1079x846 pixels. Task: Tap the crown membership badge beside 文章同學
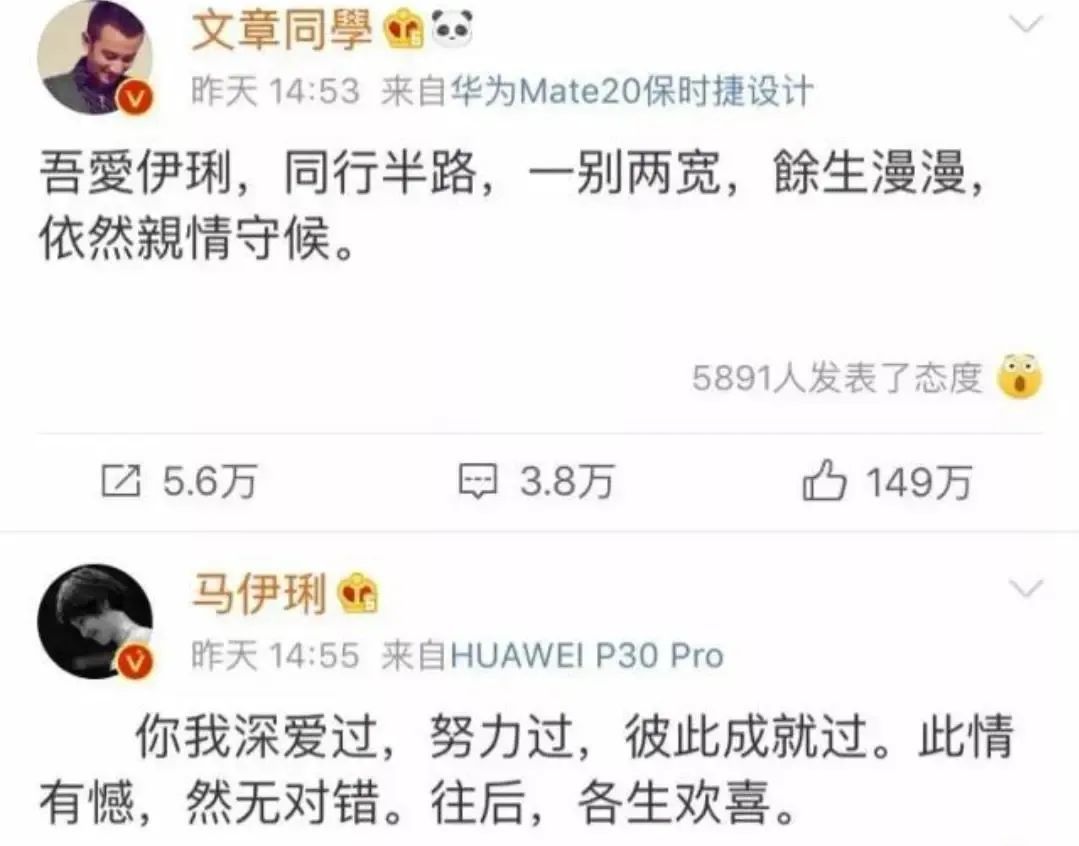pyautogui.click(x=405, y=30)
